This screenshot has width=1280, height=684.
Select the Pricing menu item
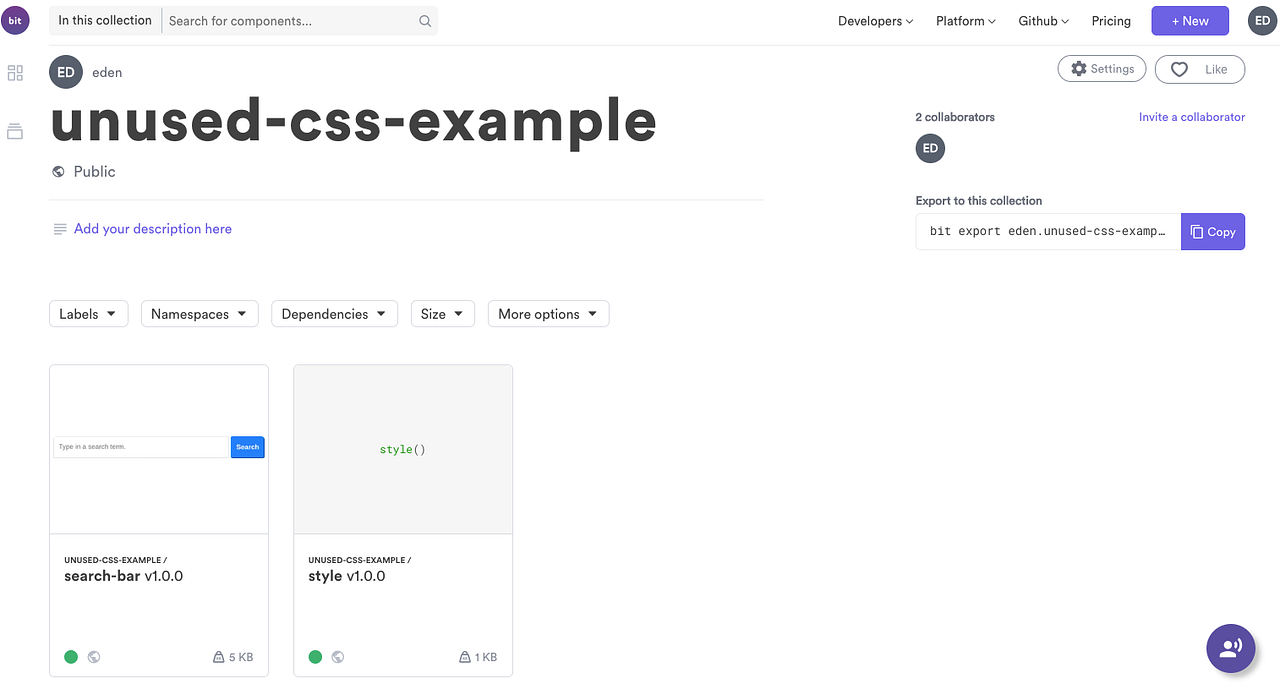pyautogui.click(x=1111, y=20)
